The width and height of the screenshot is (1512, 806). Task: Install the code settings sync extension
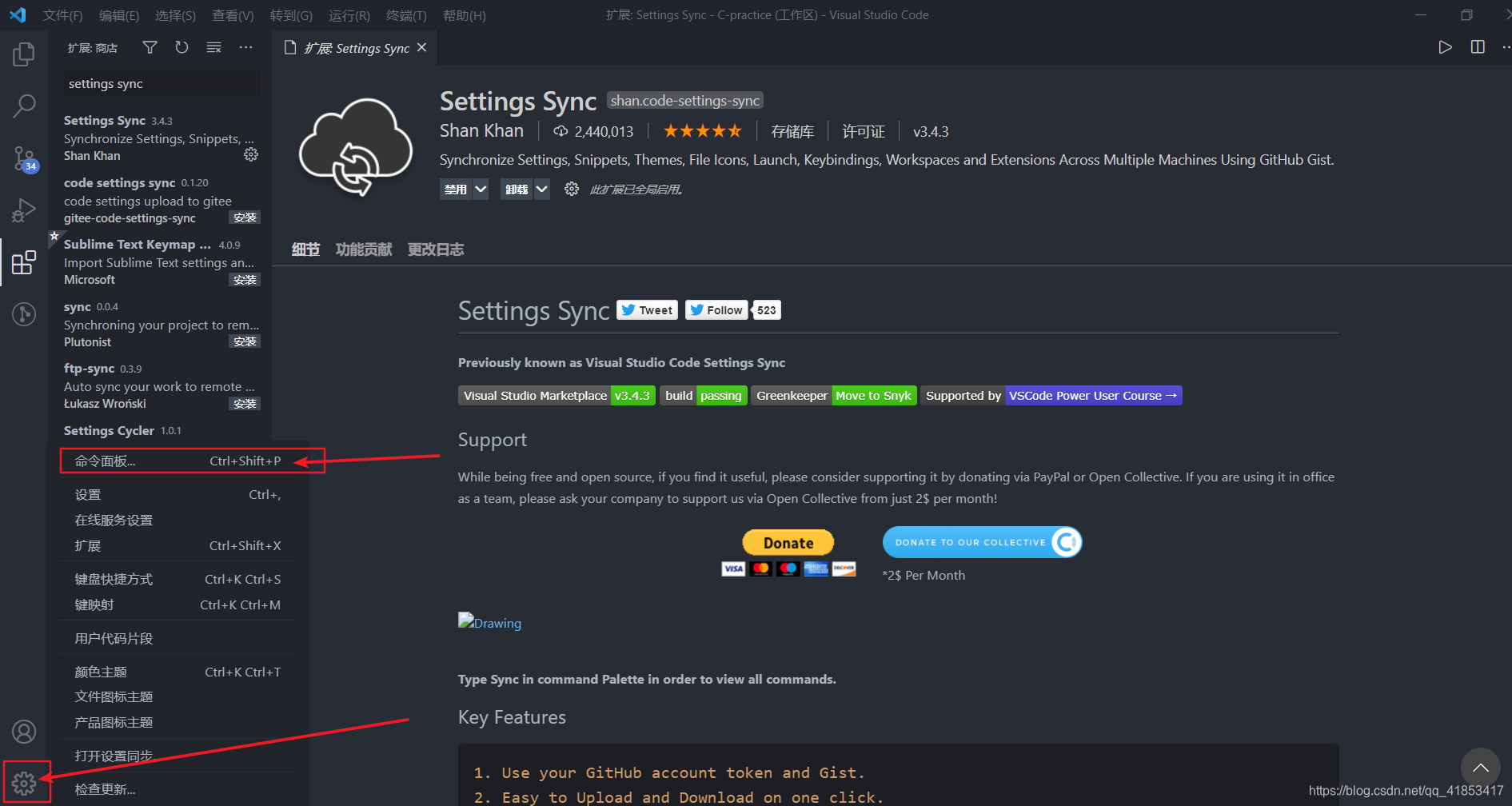point(245,217)
